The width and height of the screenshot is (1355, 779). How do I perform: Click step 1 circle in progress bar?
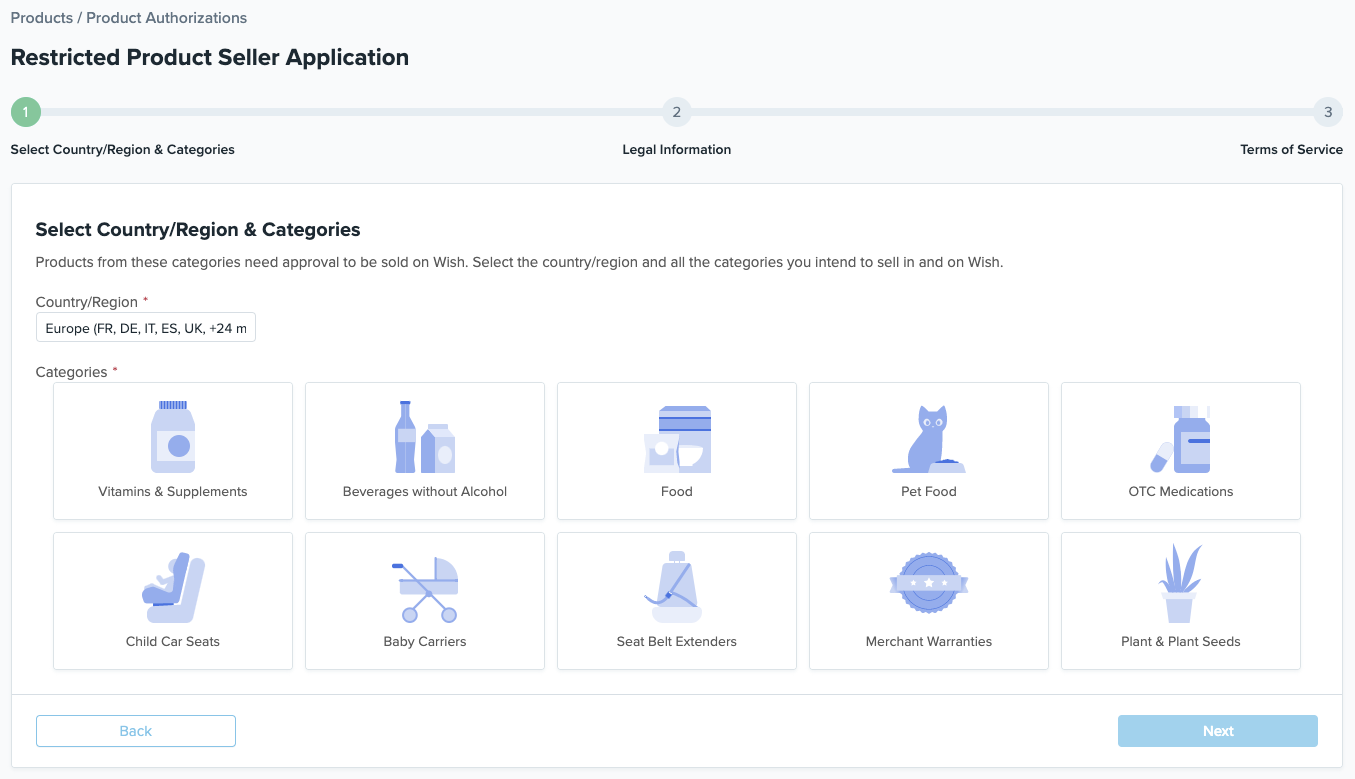[26, 112]
